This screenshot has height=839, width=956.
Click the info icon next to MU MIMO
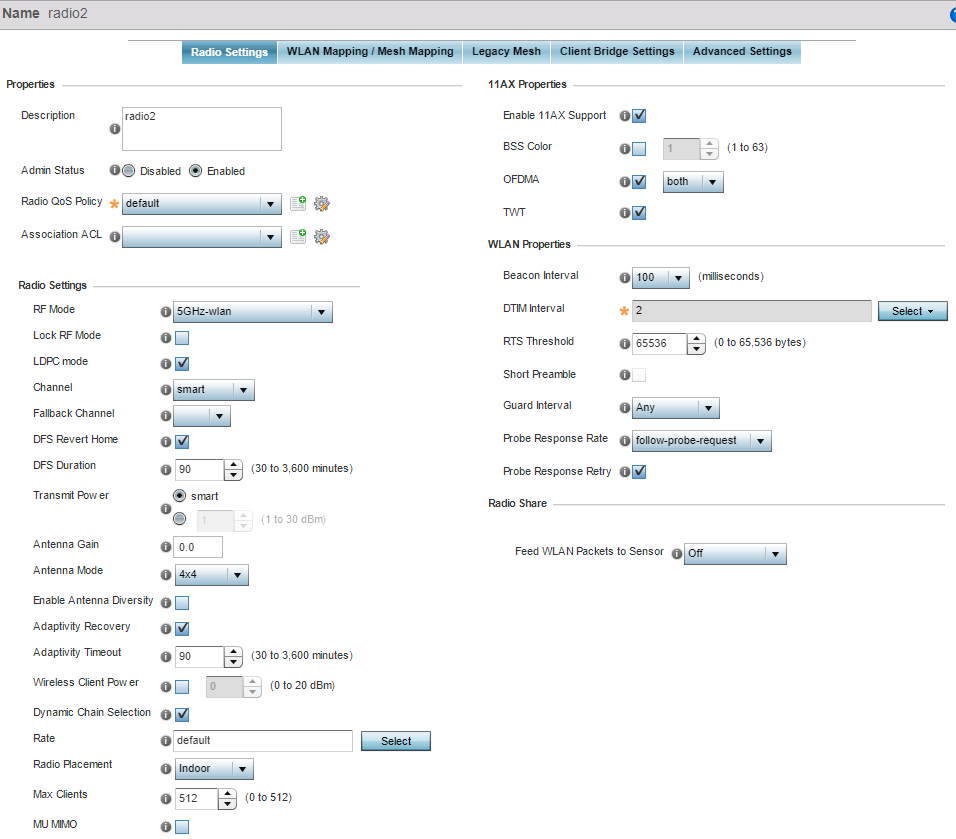click(166, 826)
